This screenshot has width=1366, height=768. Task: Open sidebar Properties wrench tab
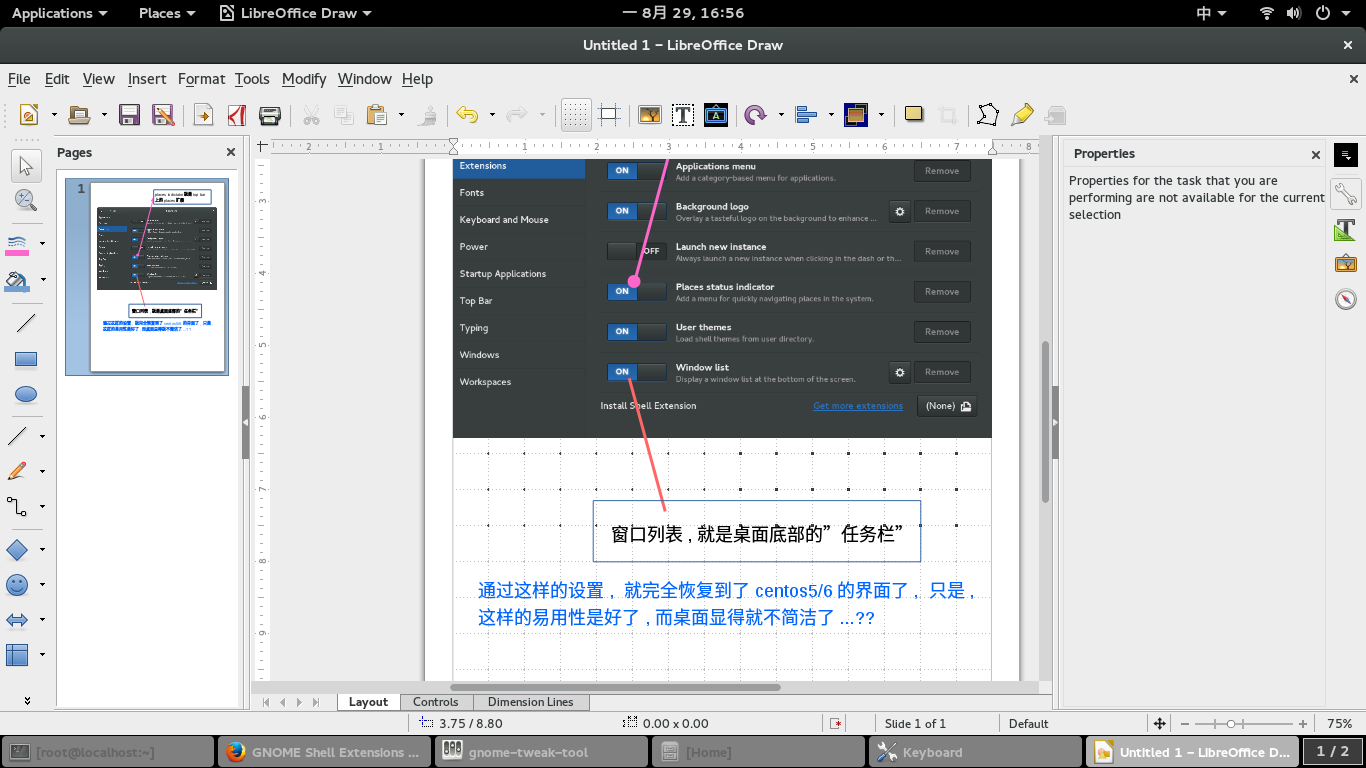(x=1346, y=193)
